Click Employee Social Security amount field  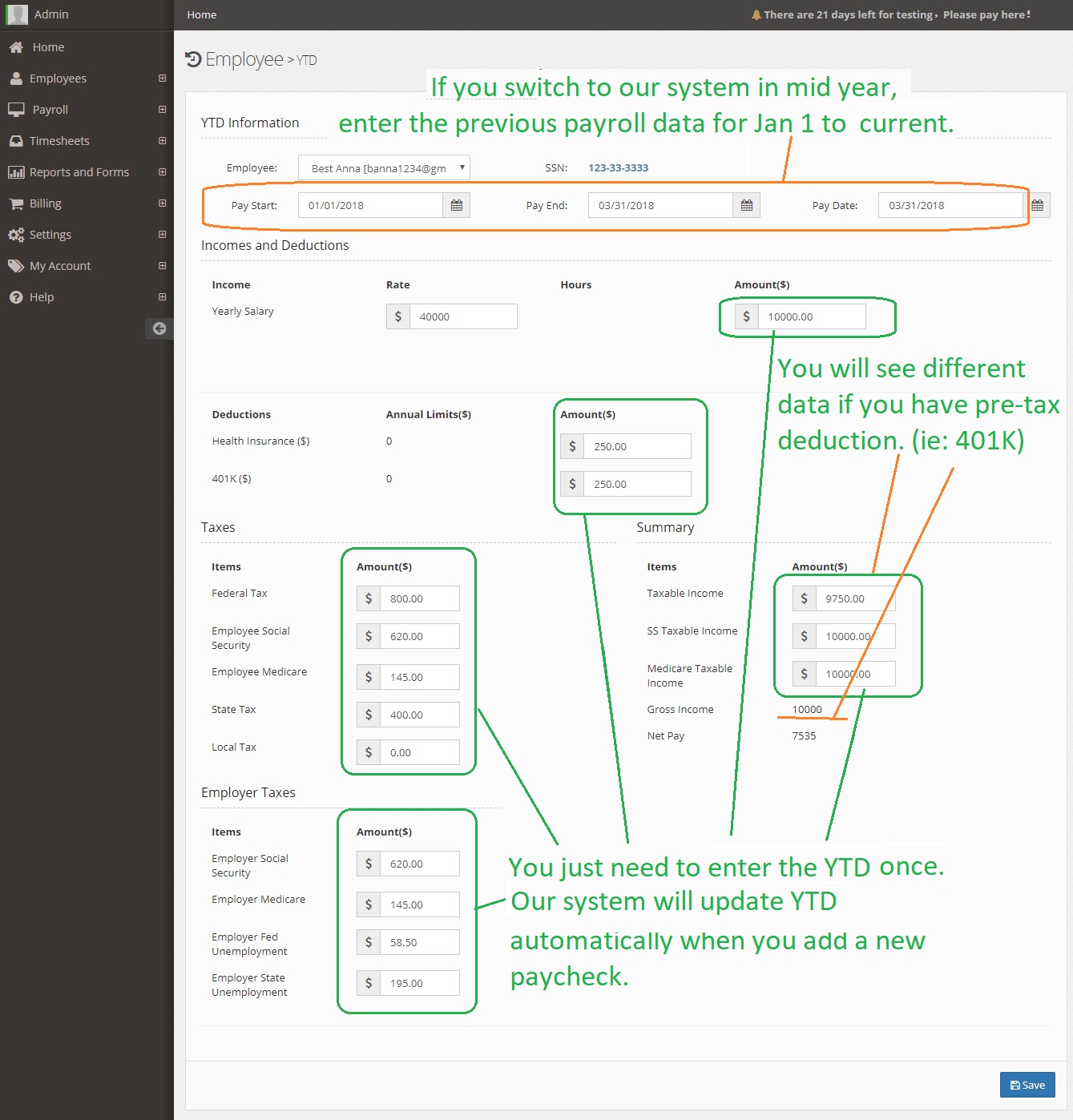click(420, 636)
